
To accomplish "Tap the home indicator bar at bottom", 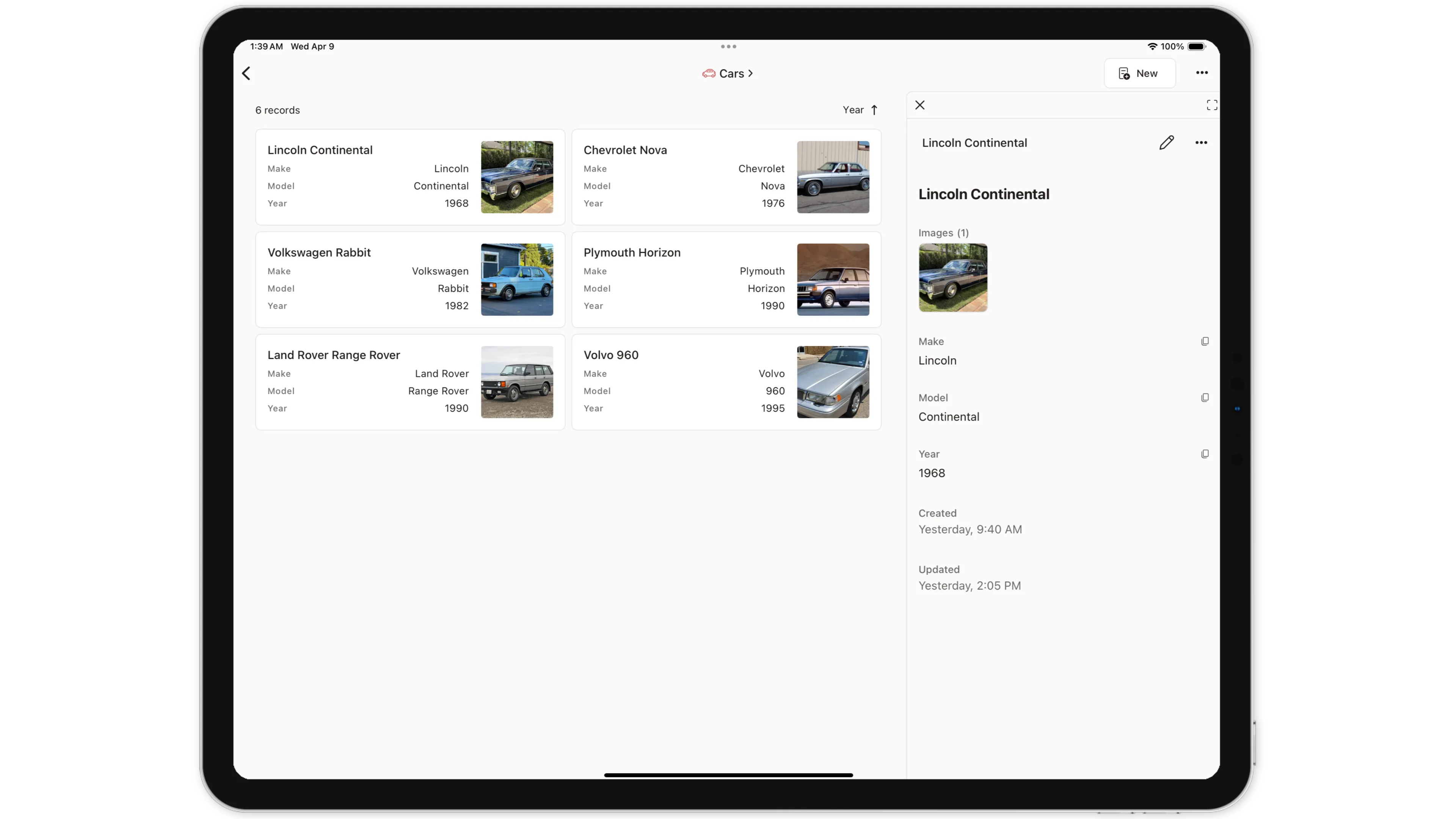I will (728, 775).
